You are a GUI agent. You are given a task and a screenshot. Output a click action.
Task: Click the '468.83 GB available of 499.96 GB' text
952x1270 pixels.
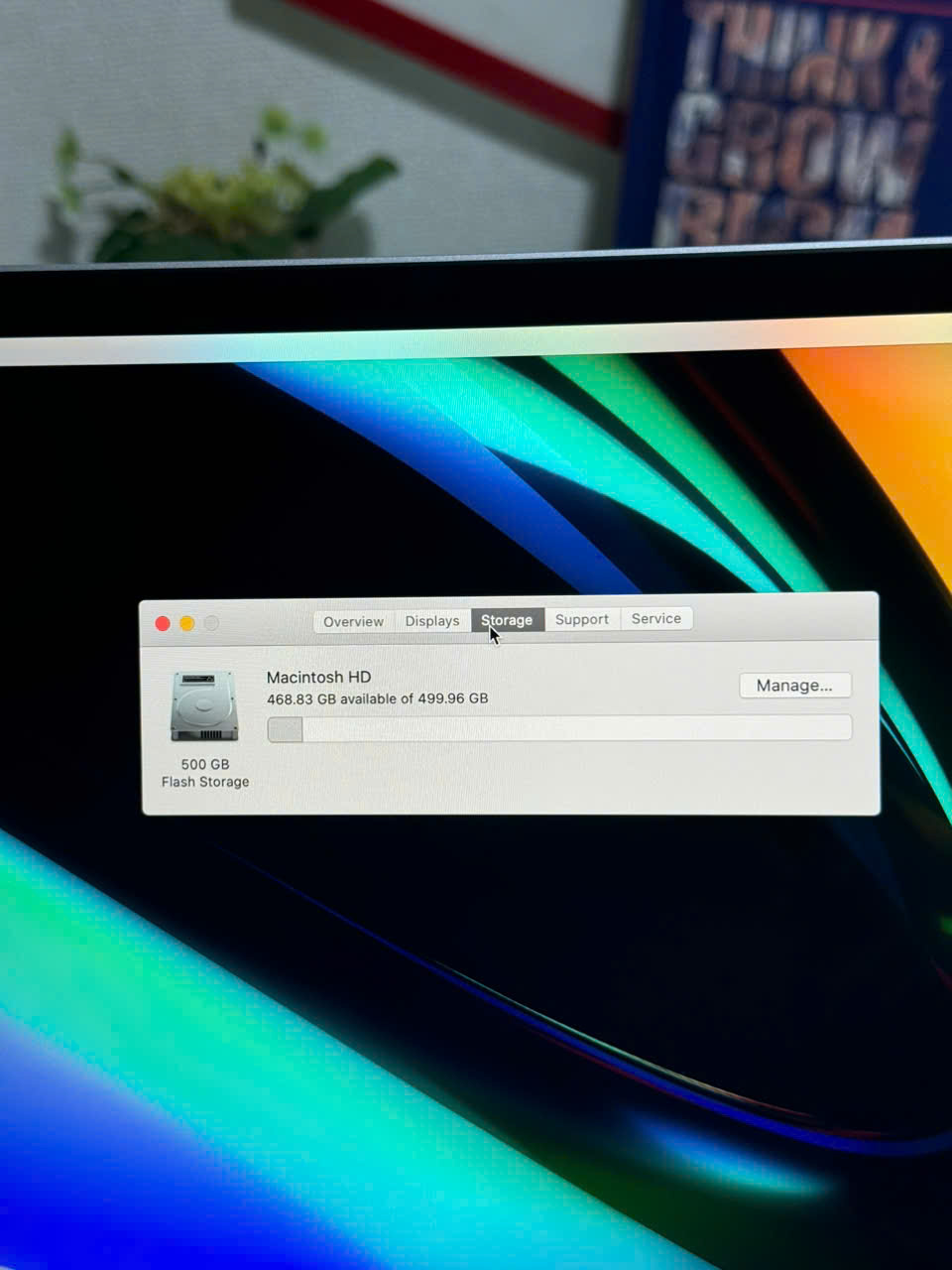[x=377, y=698]
